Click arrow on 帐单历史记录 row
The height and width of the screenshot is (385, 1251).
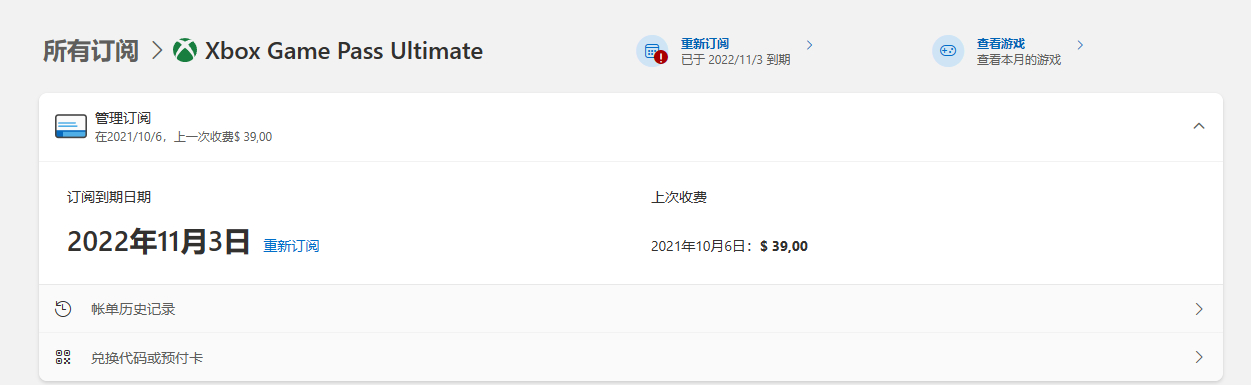click(x=1199, y=309)
